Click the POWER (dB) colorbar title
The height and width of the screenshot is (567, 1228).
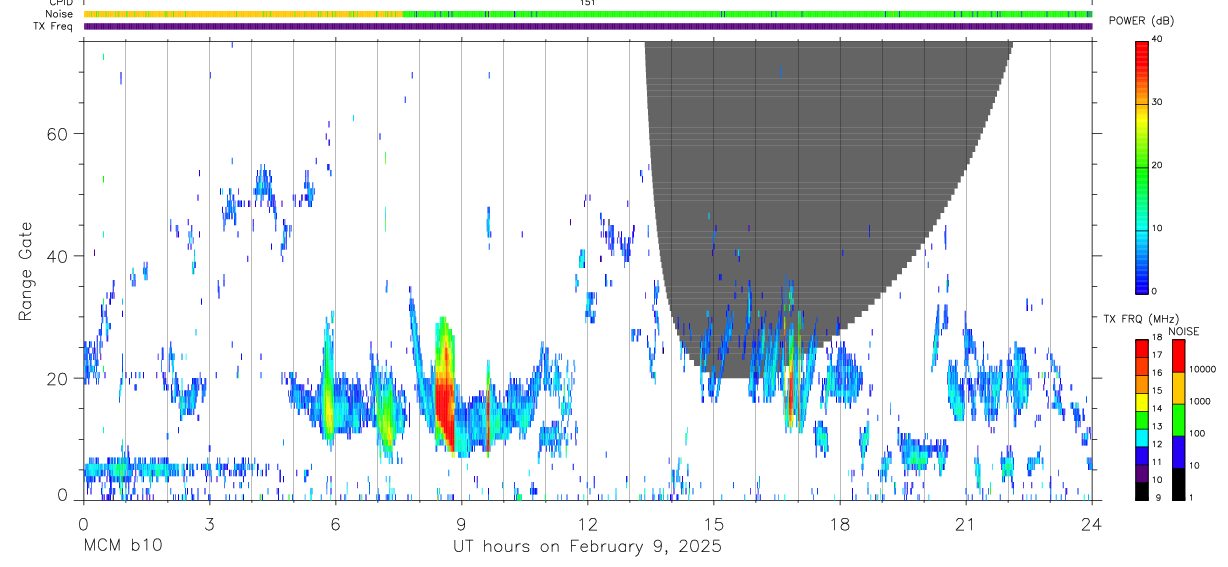tap(1140, 22)
